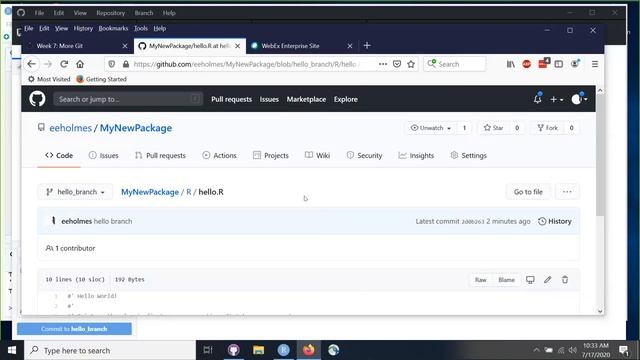Screen dimensions: 640x360
Task: Open a new browser tab
Action: 367,45
